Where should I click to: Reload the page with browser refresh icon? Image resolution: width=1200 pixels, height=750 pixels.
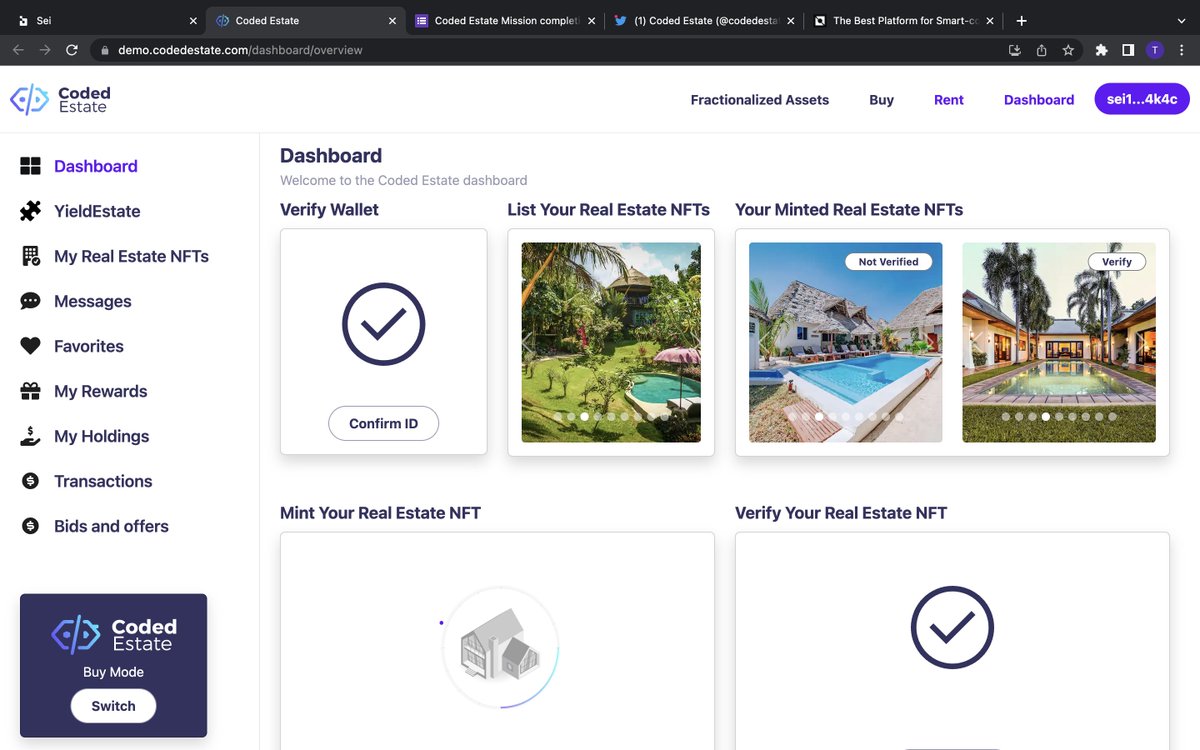tap(72, 50)
